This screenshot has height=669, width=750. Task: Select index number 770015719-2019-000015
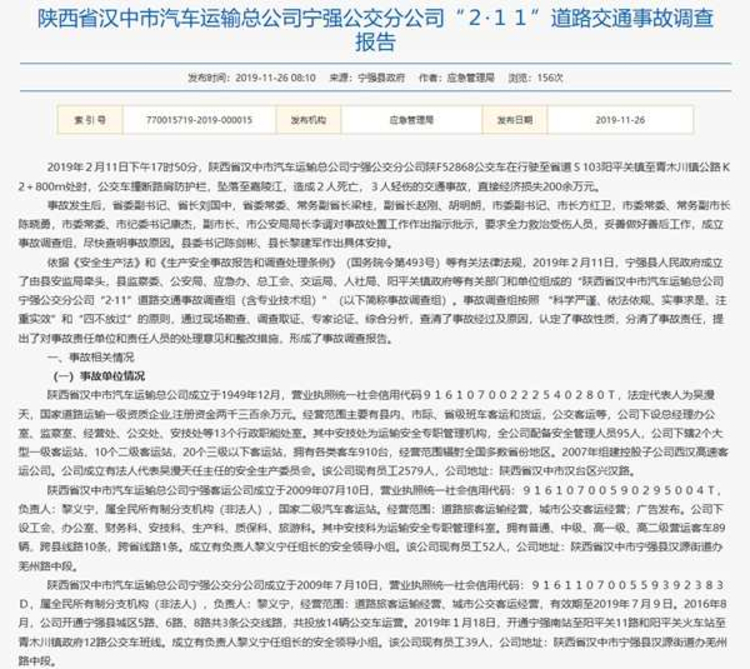point(199,120)
